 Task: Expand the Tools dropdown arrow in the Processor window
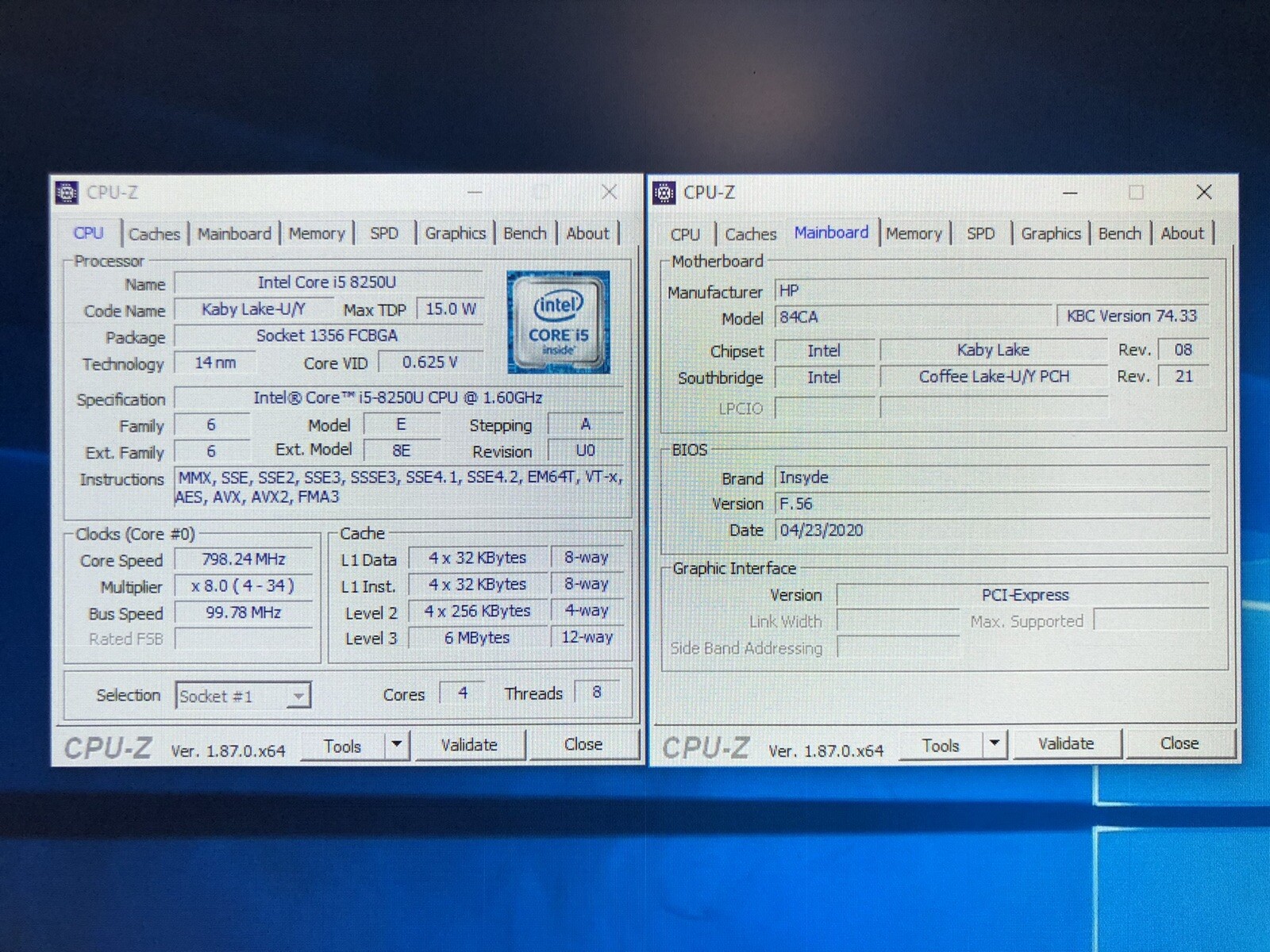point(396,745)
